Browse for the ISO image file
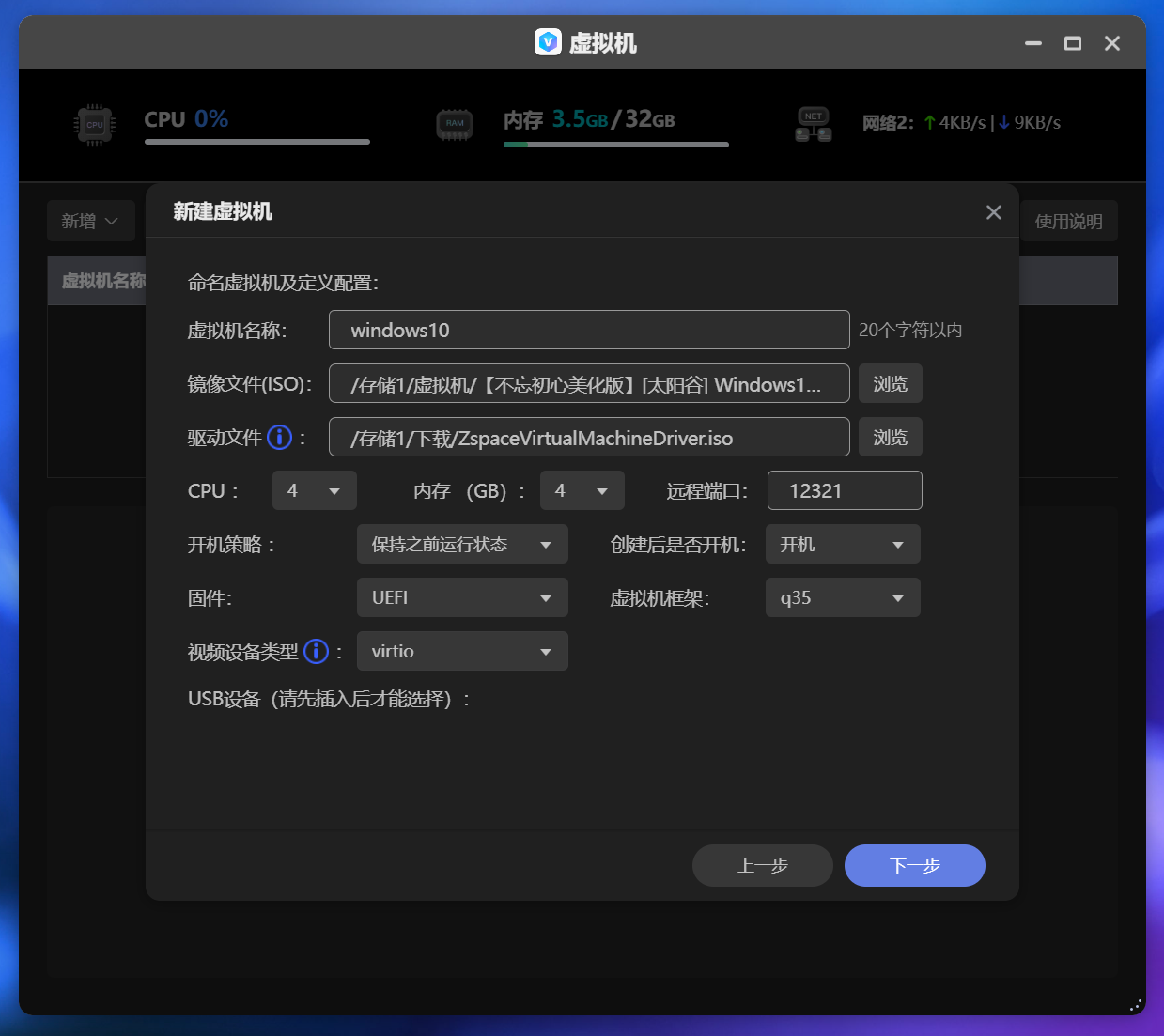Screen dimensions: 1164x1036 pos(891,383)
